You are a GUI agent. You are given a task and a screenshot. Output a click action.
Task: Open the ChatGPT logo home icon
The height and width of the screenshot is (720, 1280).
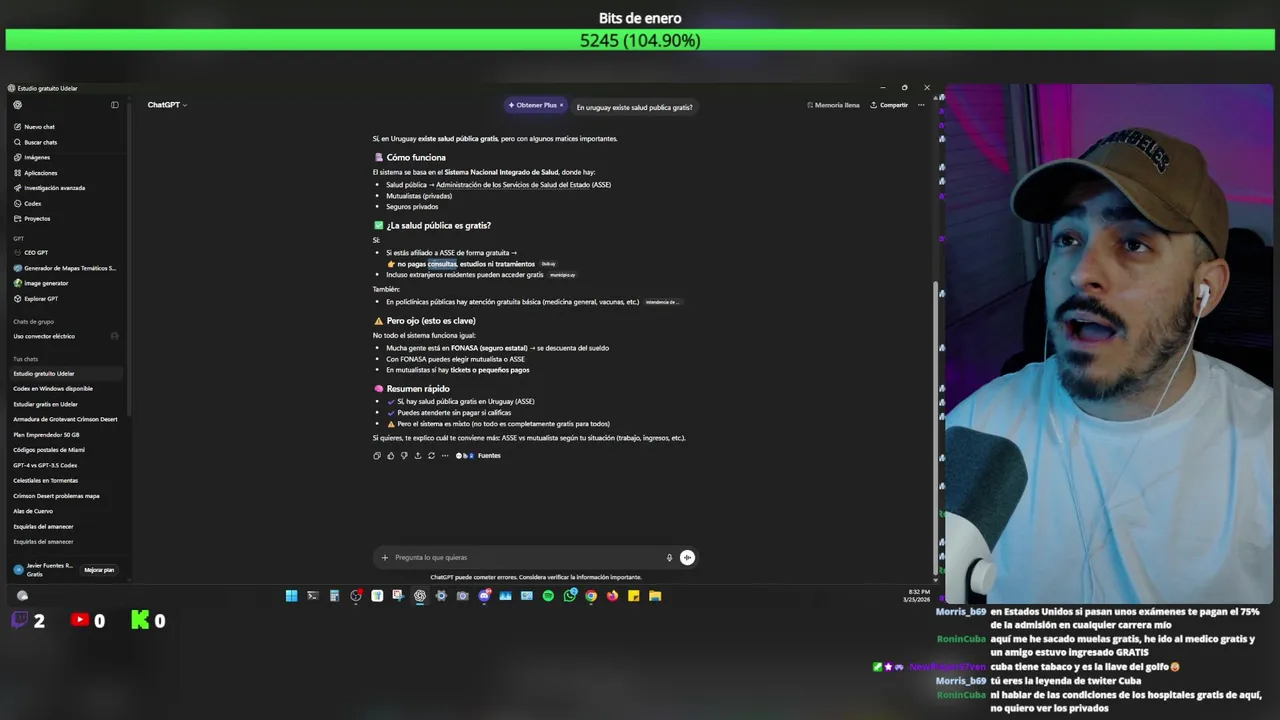[17, 105]
